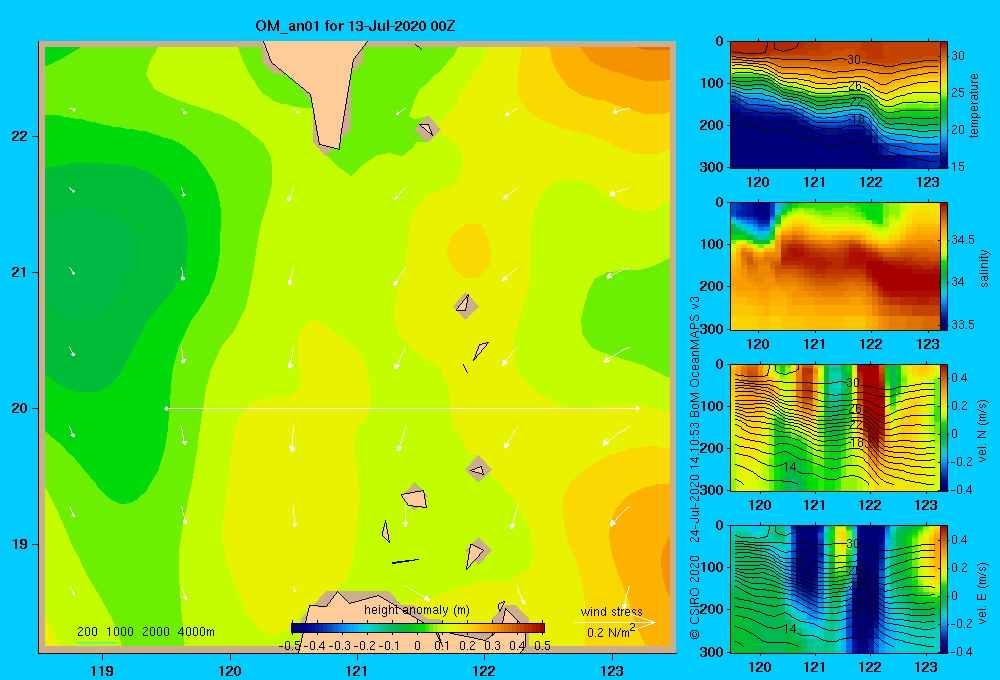Click the "14" contour label in the vel. N panel
Screen dimensions: 1000x680
[x=790, y=467]
